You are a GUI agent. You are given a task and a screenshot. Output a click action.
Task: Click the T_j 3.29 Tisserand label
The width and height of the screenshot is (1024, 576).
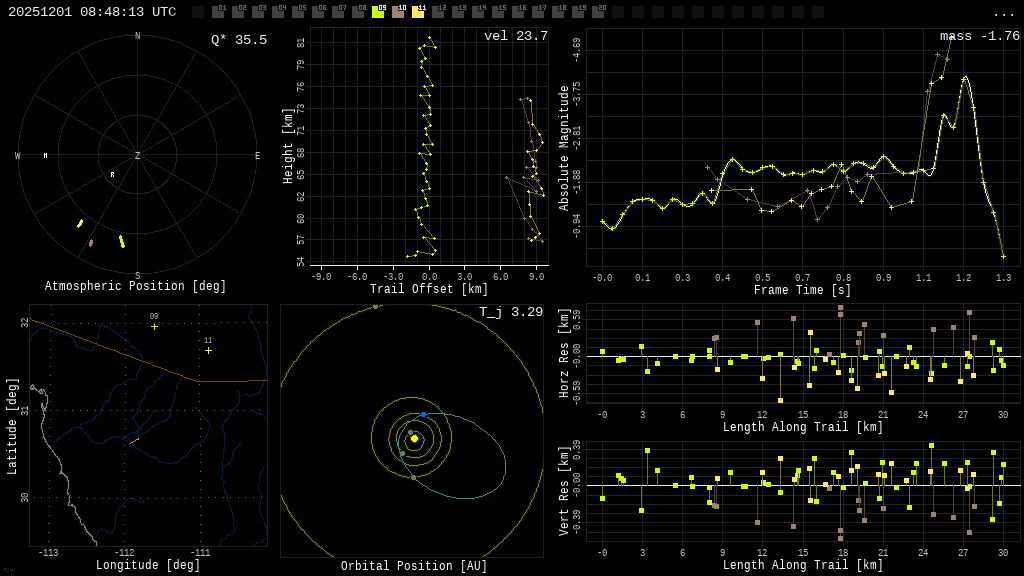[510, 312]
